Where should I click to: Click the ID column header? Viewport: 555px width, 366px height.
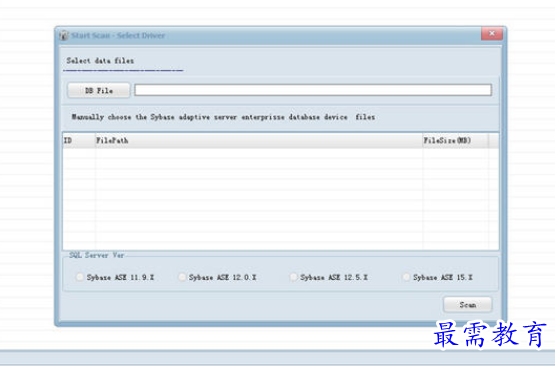(x=79, y=141)
